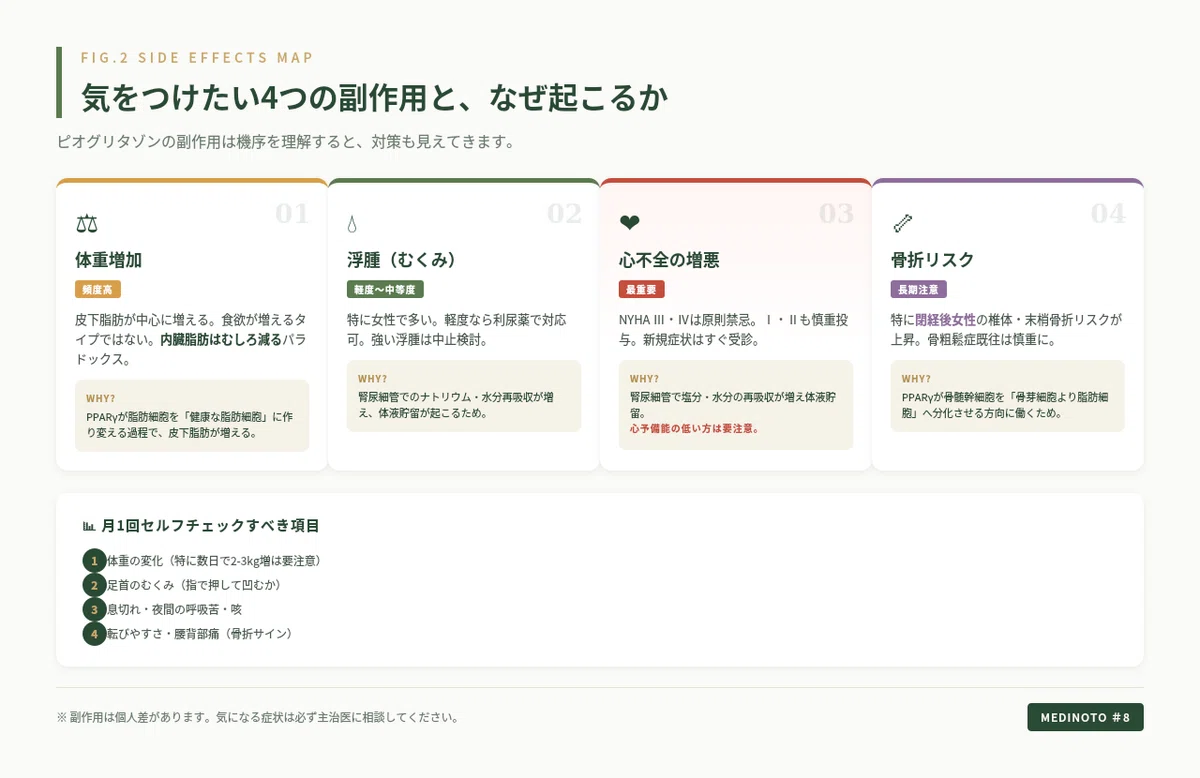Viewport: 1200px width, 778px height.
Task: Click the 体重増加 card heading
Action: [x=108, y=260]
